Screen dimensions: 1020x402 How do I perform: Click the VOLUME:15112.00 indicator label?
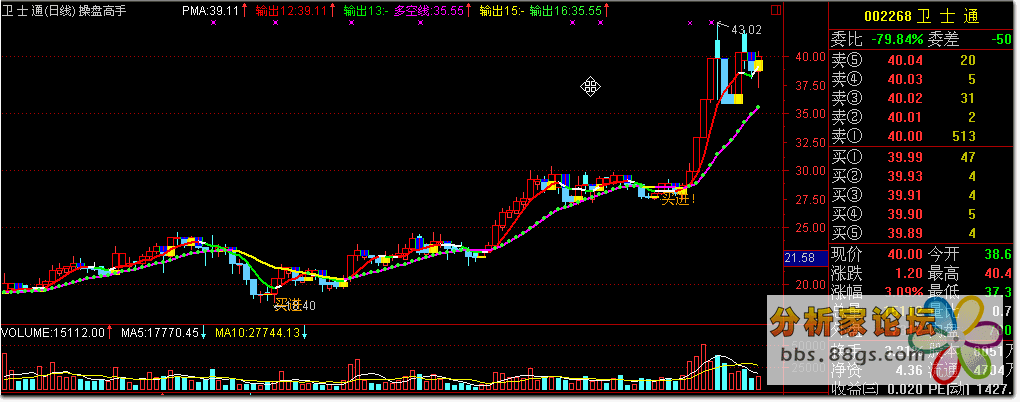tap(53, 333)
